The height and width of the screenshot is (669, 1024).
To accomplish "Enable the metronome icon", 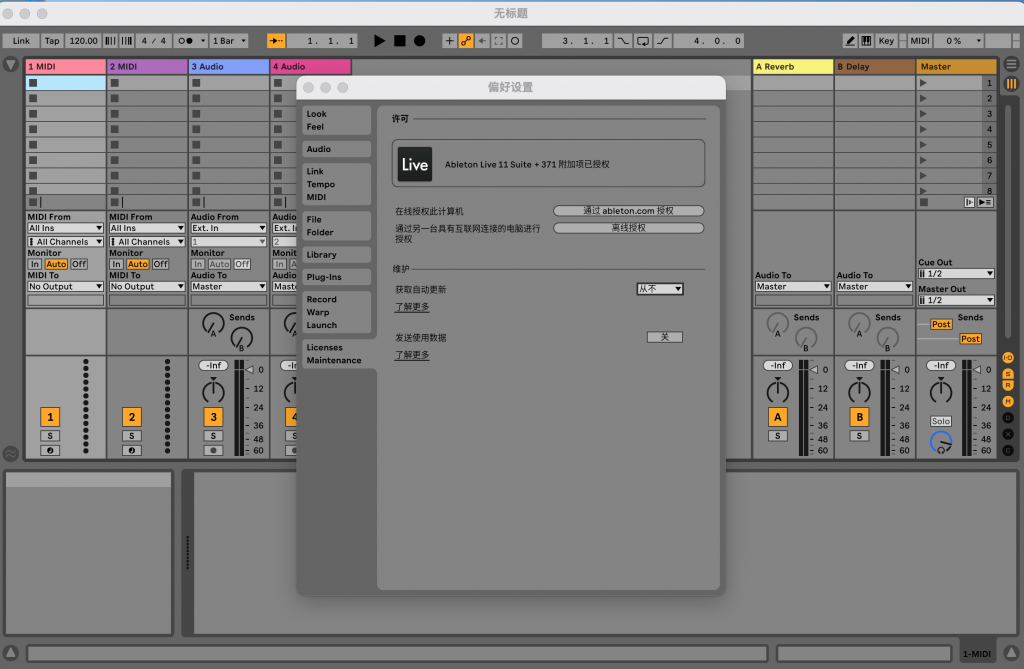I will click(x=185, y=41).
